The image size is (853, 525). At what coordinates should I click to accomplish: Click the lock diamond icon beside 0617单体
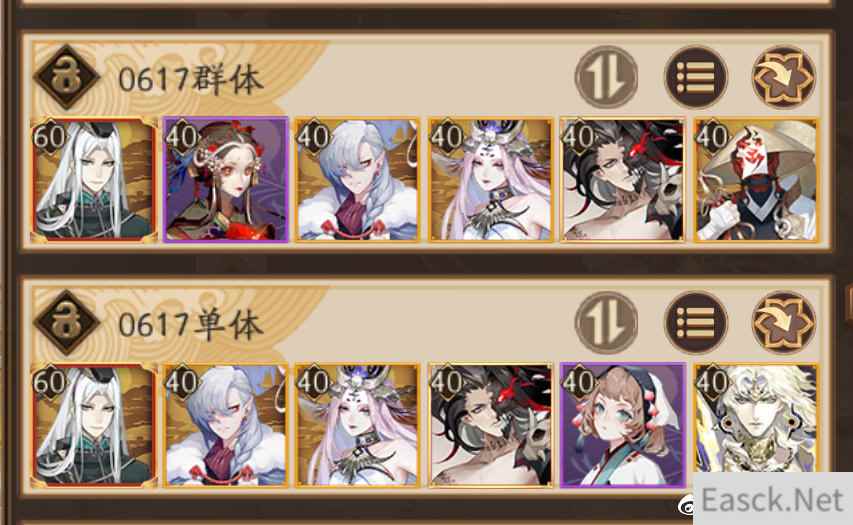tap(67, 323)
